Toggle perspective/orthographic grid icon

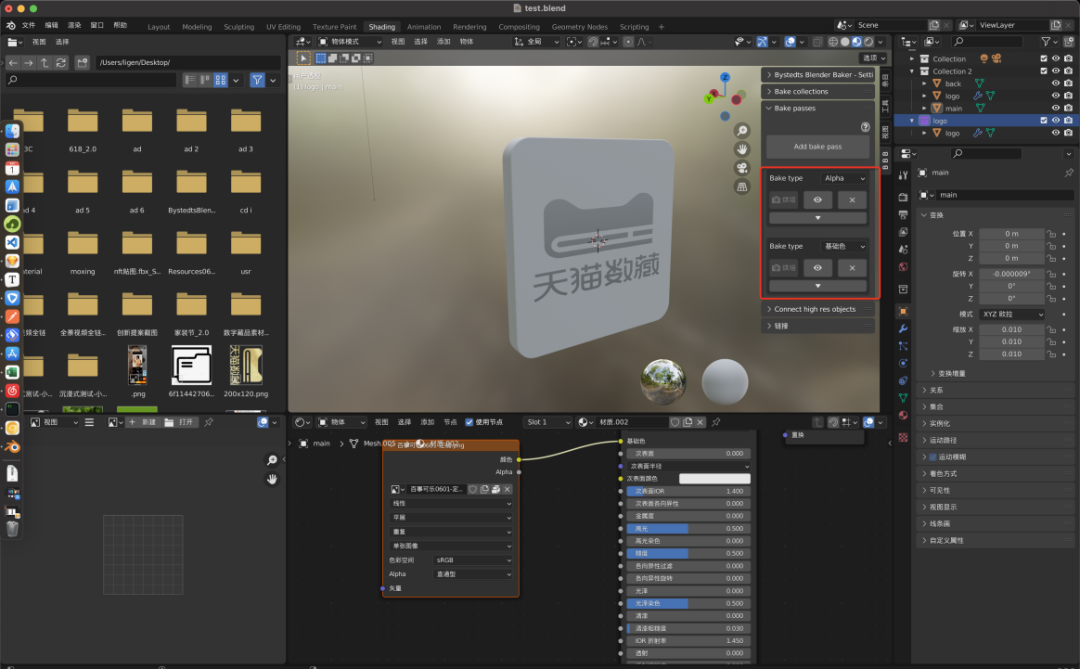pos(742,186)
